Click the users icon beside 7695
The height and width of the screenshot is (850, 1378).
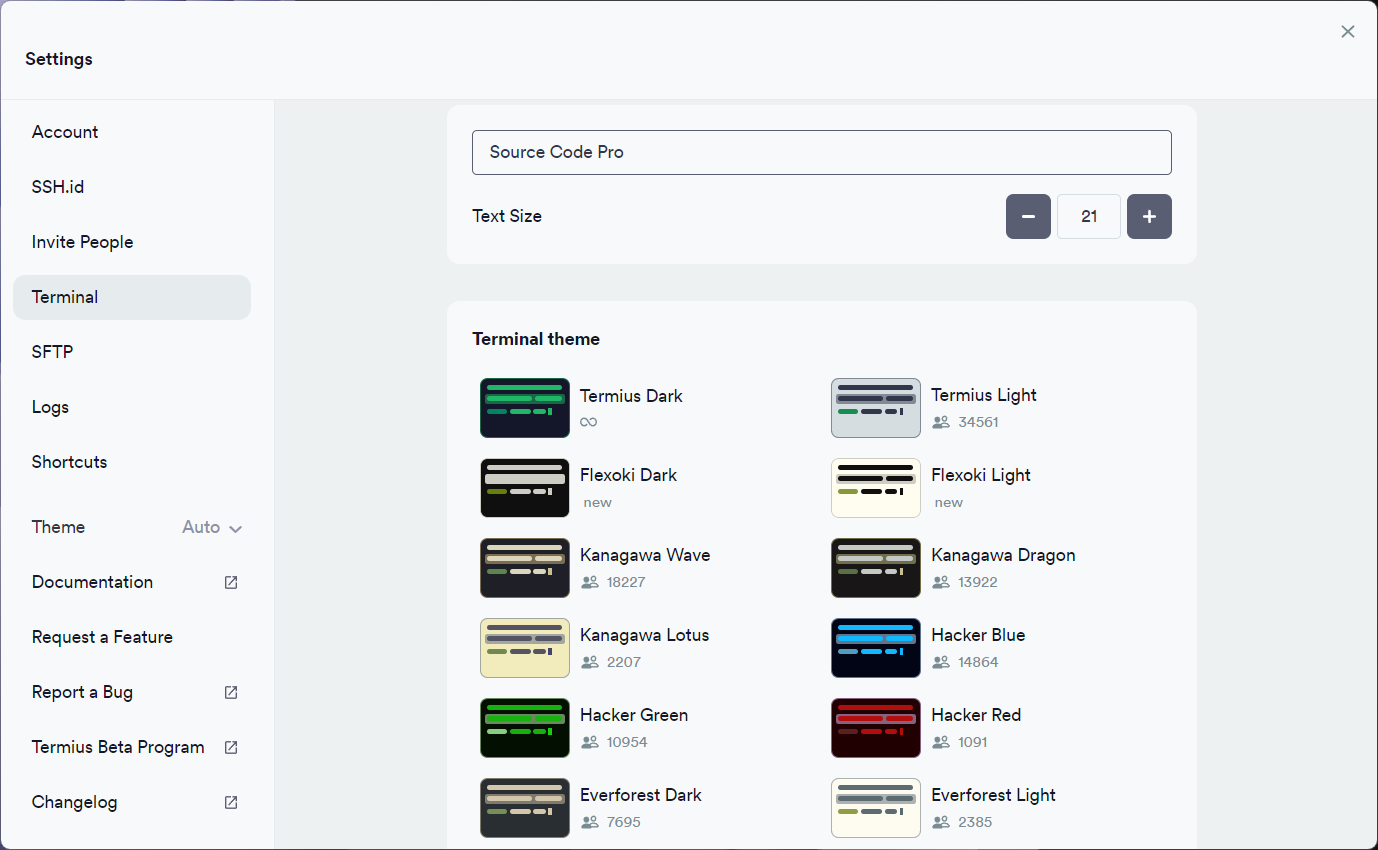pos(589,822)
